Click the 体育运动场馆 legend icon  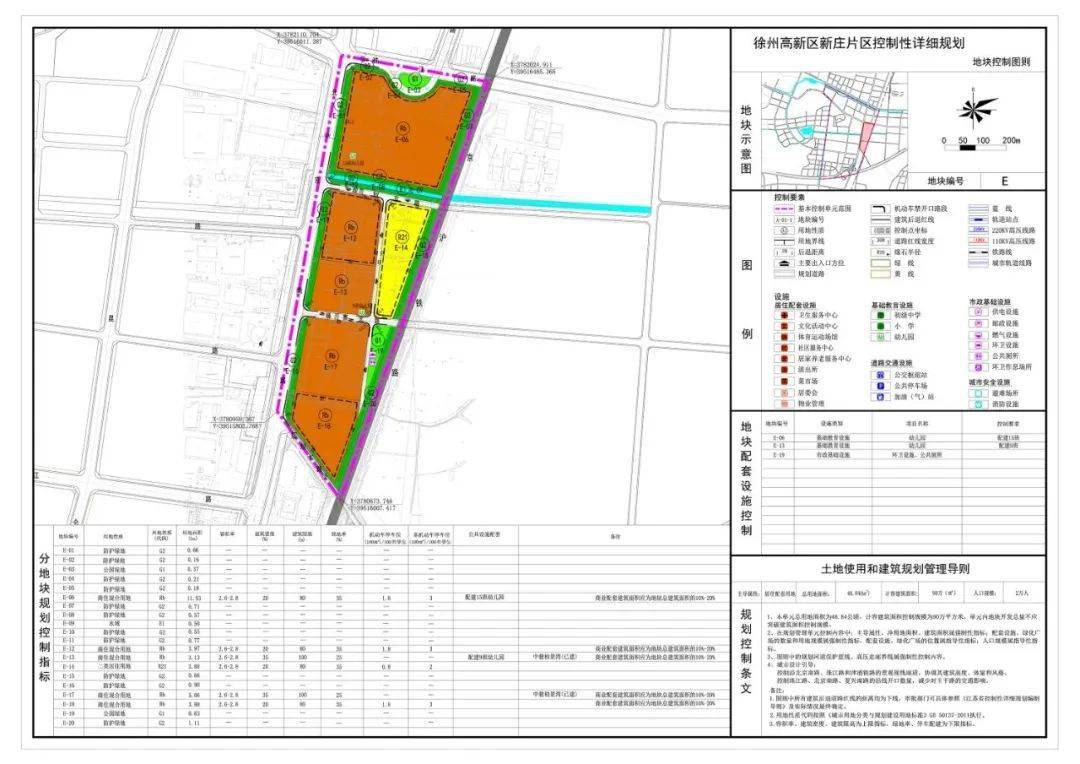(784, 337)
